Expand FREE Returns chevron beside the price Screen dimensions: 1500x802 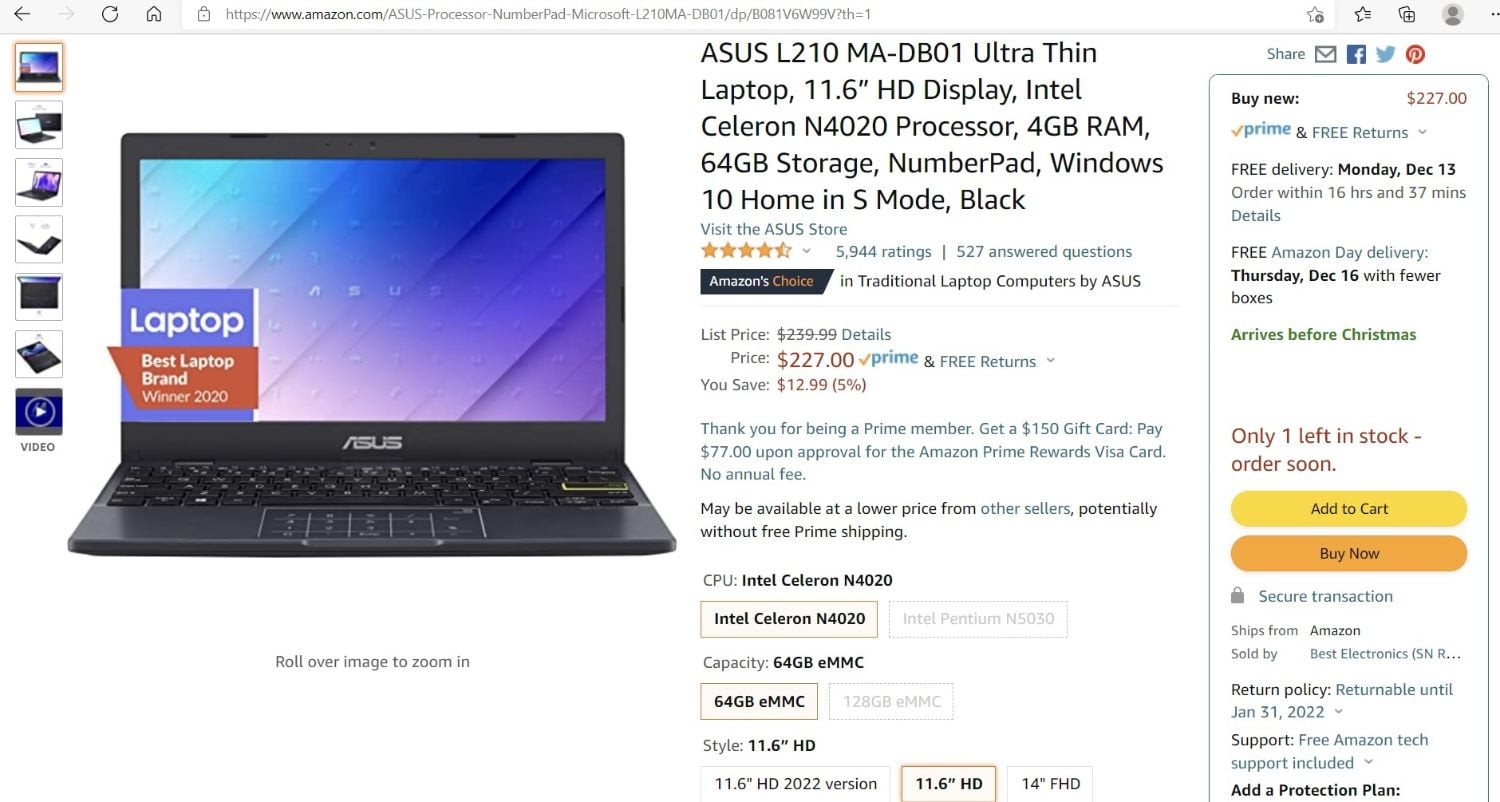pos(1050,362)
